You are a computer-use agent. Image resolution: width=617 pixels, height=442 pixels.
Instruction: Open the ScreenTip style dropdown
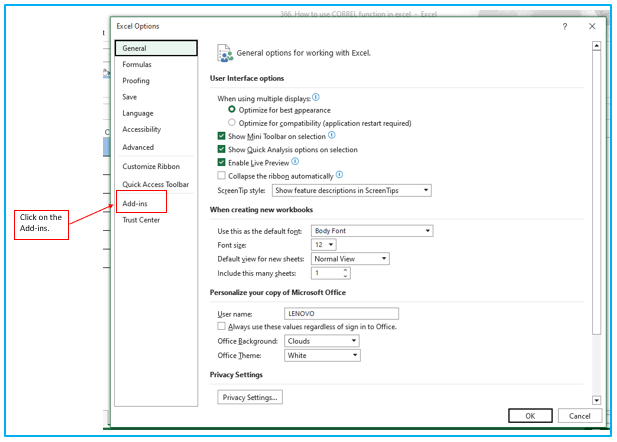coord(351,190)
